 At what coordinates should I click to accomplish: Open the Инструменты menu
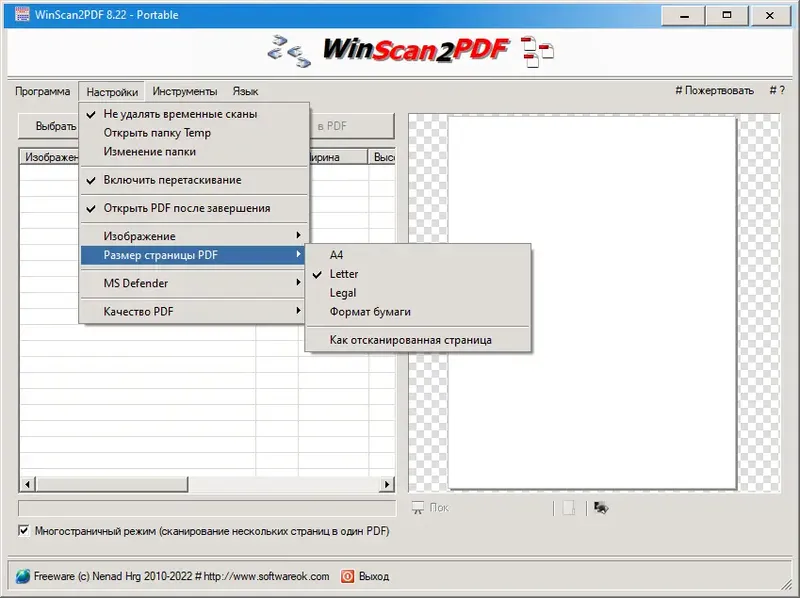(x=185, y=91)
